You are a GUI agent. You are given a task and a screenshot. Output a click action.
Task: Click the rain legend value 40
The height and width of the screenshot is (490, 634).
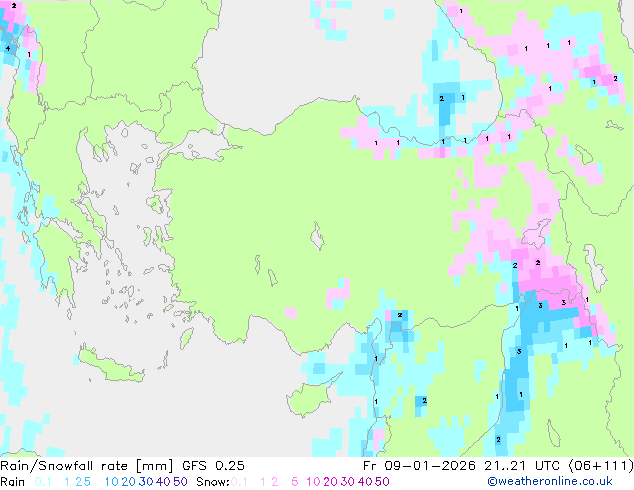(x=163, y=482)
